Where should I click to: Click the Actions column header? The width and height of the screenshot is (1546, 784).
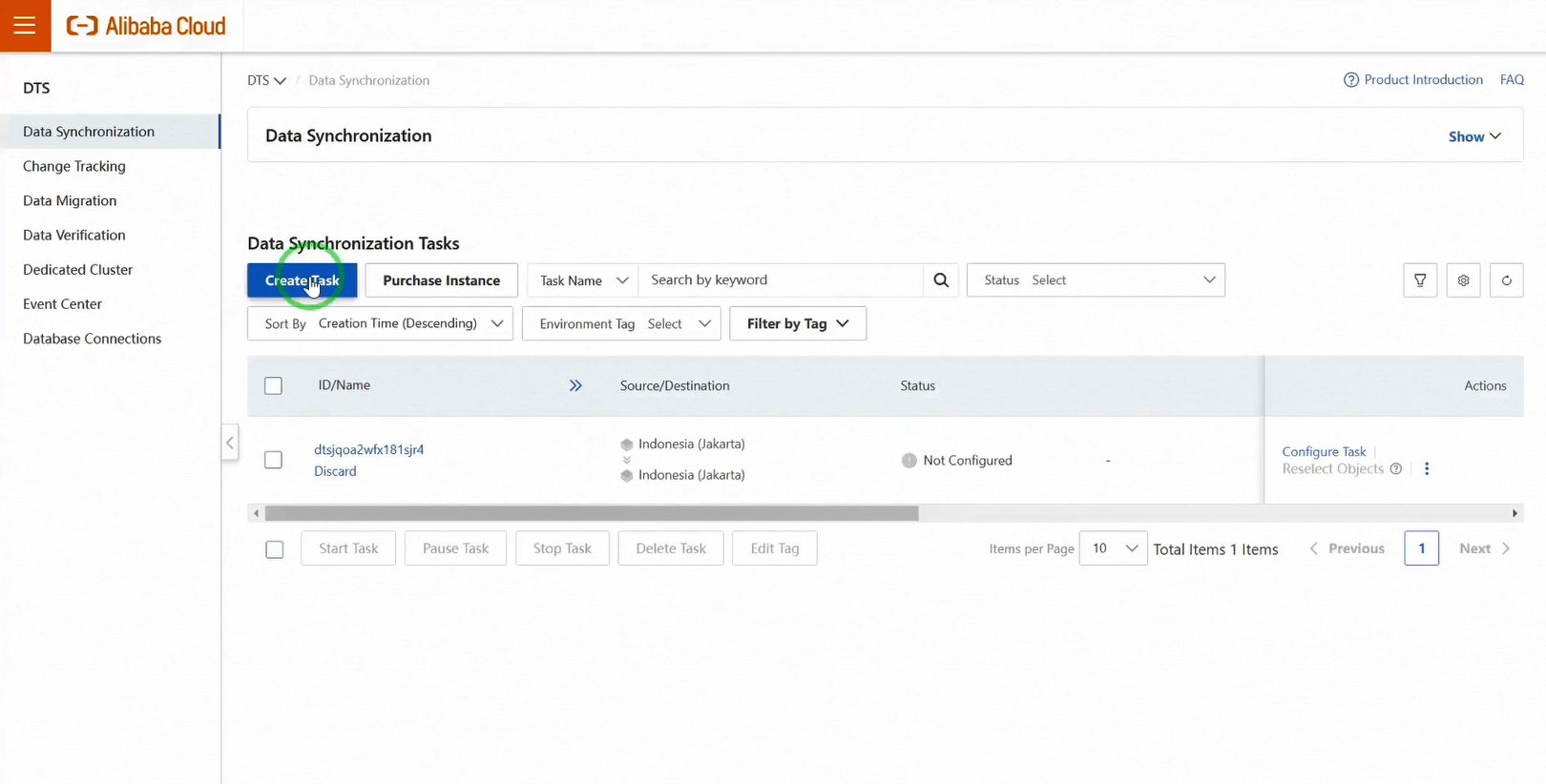(1485, 385)
